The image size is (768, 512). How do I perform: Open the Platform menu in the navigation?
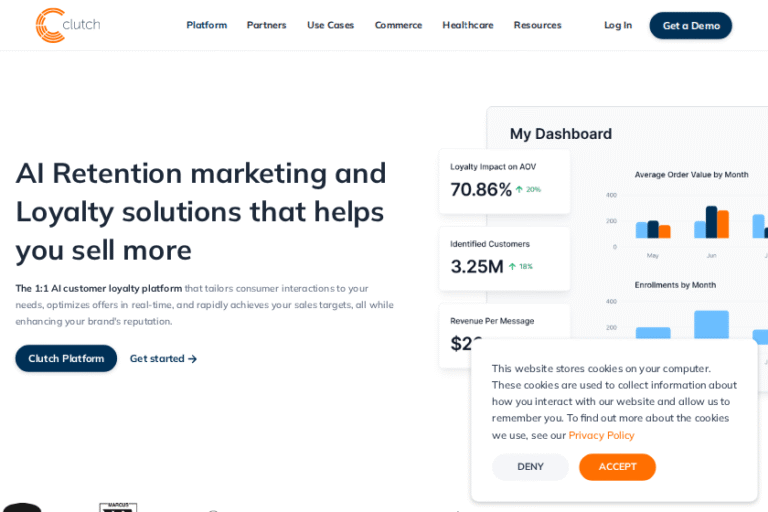(x=206, y=25)
